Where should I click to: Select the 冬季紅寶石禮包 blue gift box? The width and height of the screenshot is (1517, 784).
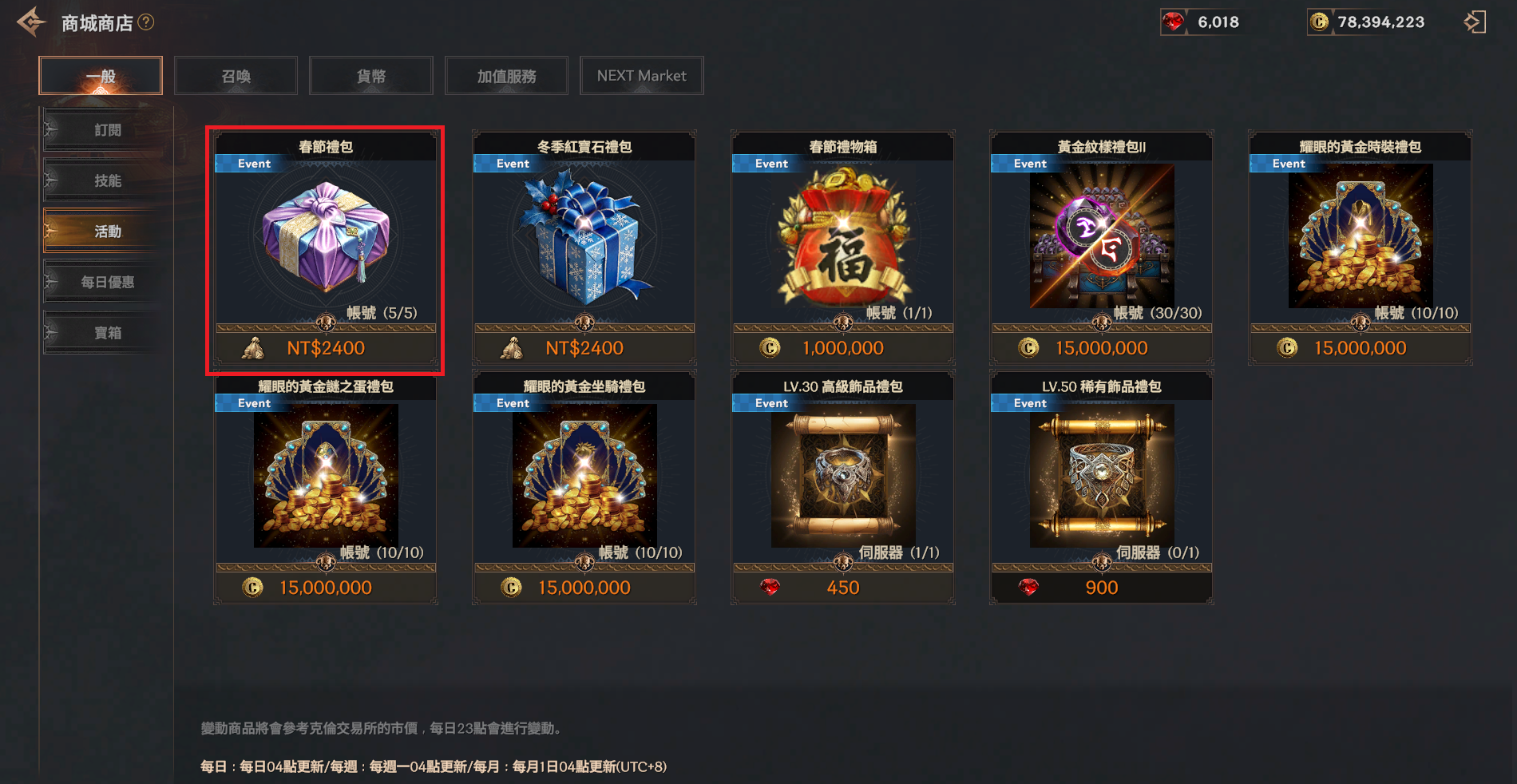(584, 240)
